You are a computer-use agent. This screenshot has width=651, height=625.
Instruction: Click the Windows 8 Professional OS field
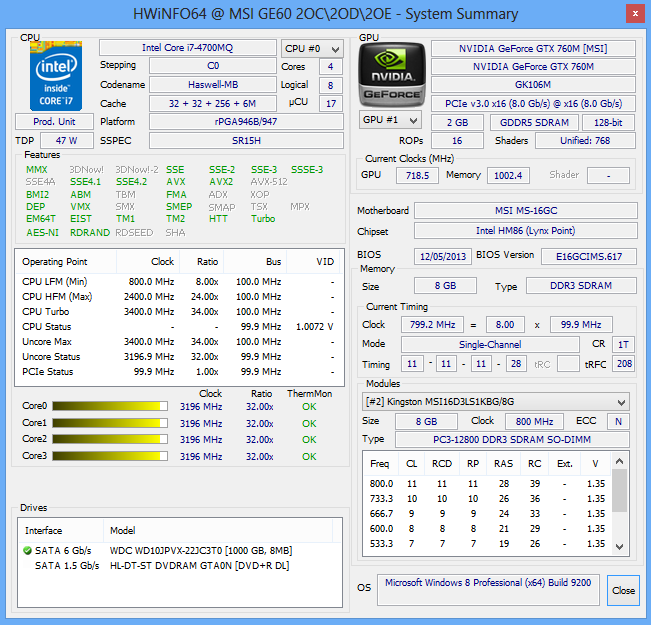tap(488, 590)
